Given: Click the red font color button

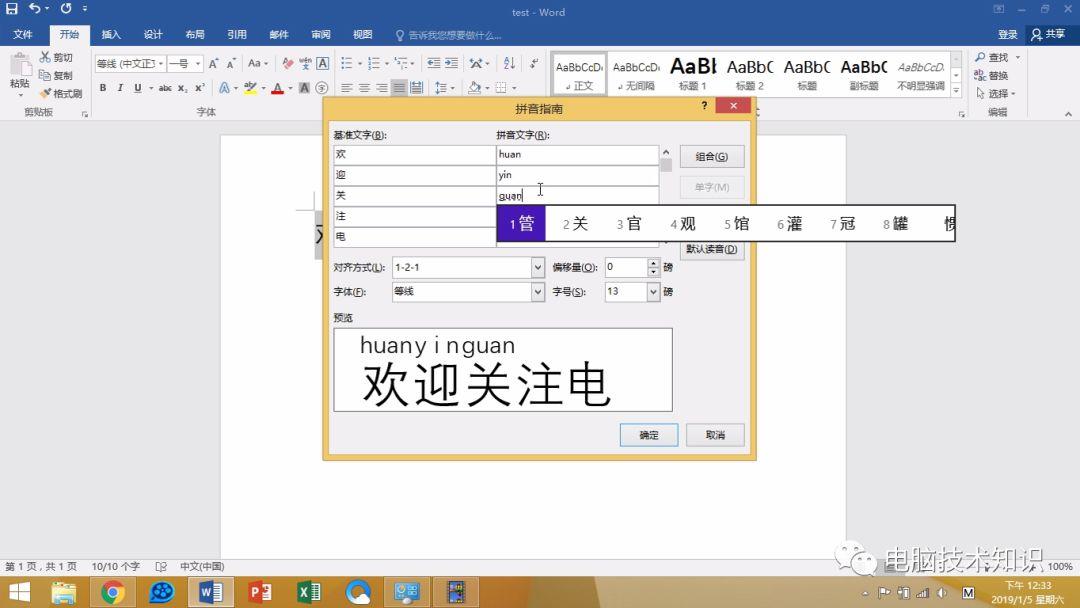Looking at the screenshot, I should tap(278, 87).
